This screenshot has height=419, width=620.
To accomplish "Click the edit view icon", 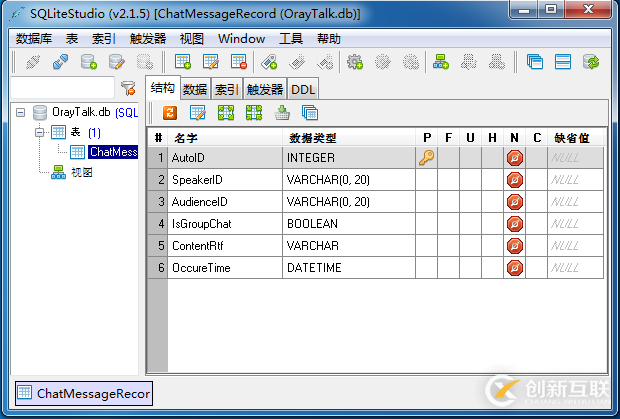I will pyautogui.click(x=469, y=62).
